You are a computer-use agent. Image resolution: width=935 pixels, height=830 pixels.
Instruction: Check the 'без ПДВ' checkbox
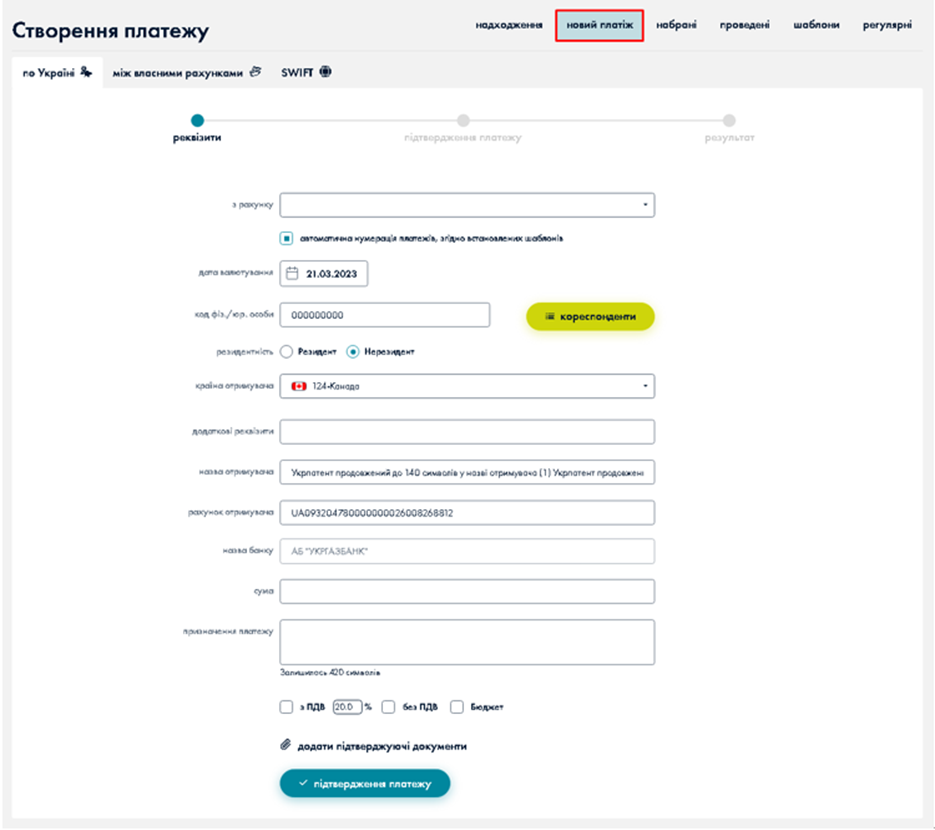tap(389, 707)
